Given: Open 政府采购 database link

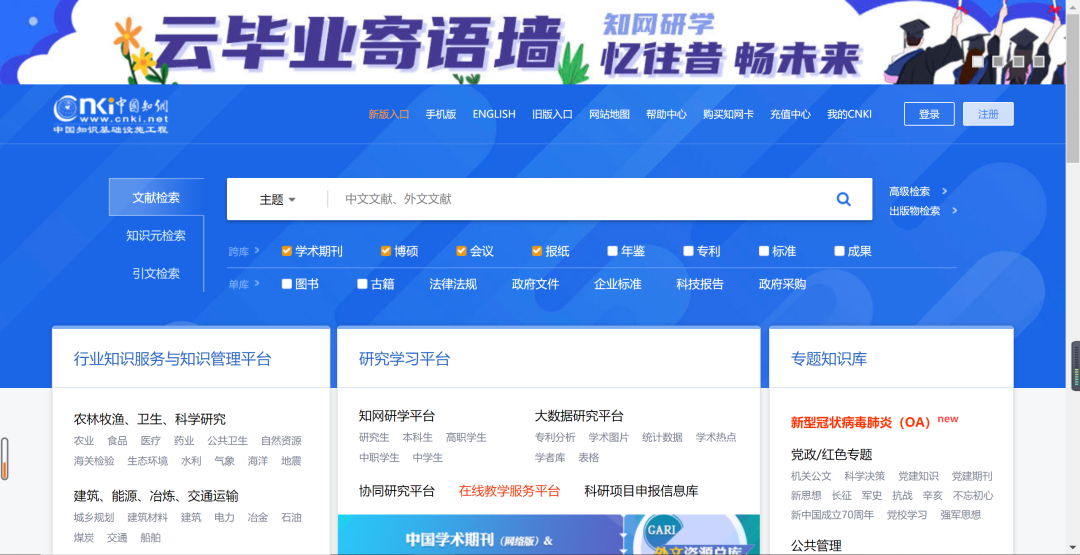Looking at the screenshot, I should pyautogui.click(x=782, y=284).
